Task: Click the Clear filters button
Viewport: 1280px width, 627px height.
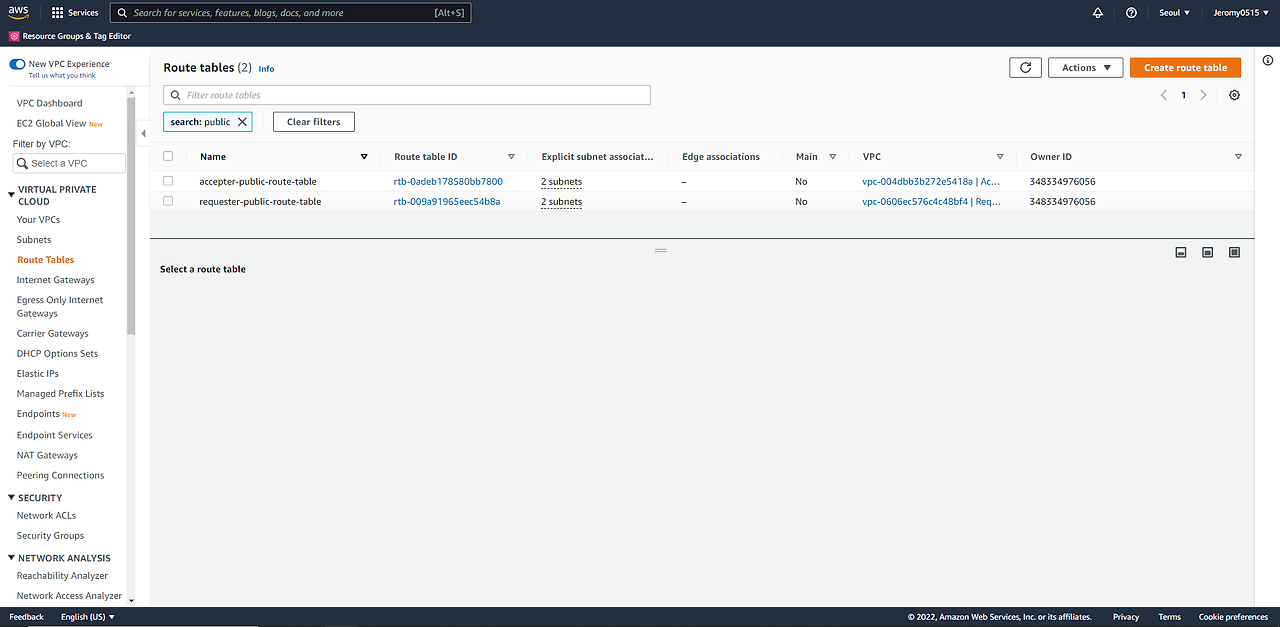Action: 314,122
